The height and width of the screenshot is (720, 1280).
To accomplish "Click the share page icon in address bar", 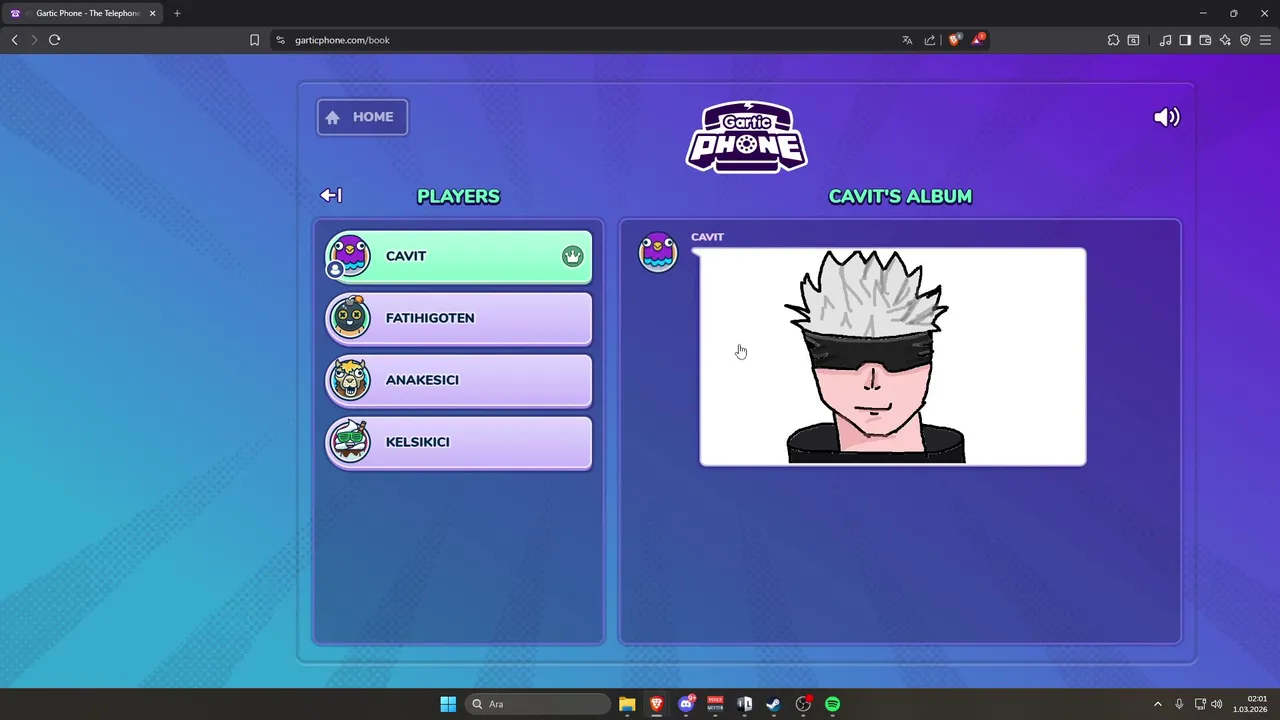I will (x=930, y=40).
